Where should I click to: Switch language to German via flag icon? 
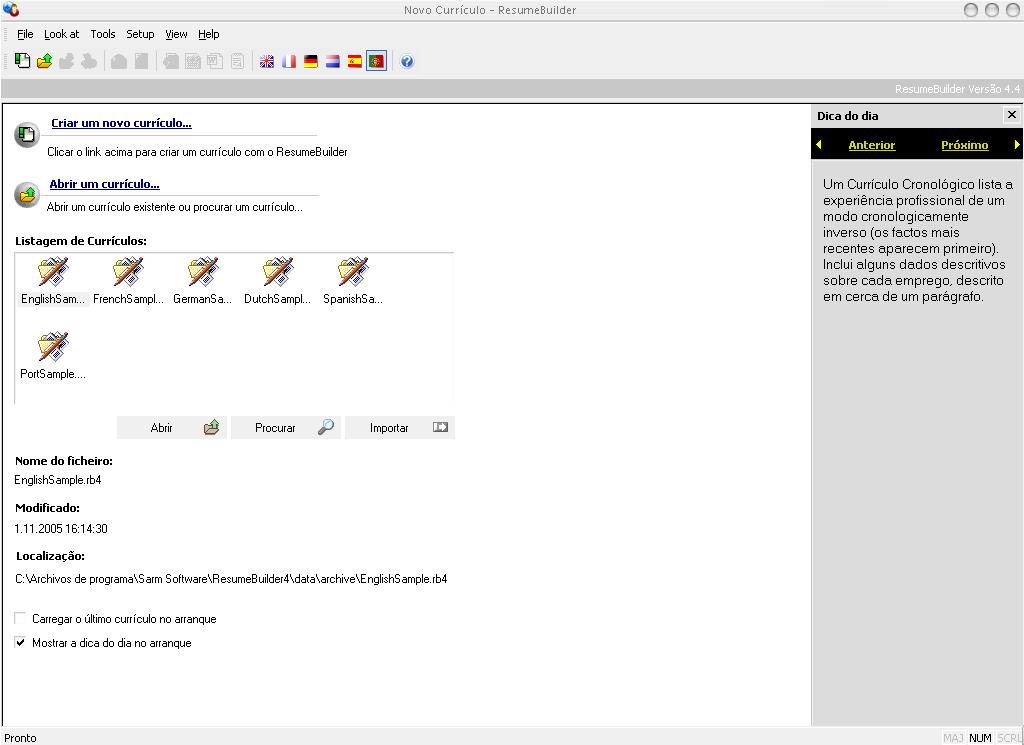coord(310,61)
